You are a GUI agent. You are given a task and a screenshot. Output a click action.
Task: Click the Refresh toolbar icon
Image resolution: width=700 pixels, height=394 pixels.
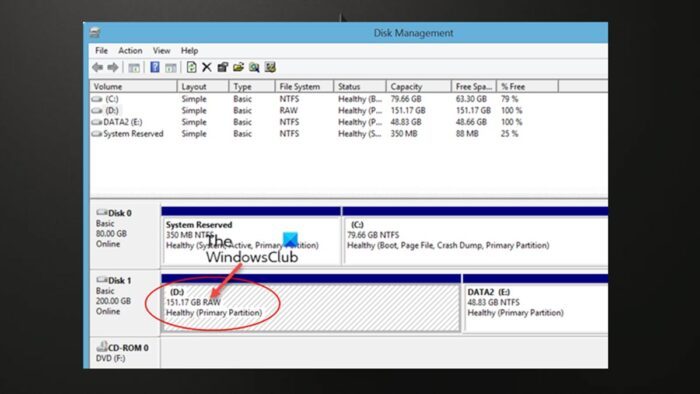[x=191, y=67]
